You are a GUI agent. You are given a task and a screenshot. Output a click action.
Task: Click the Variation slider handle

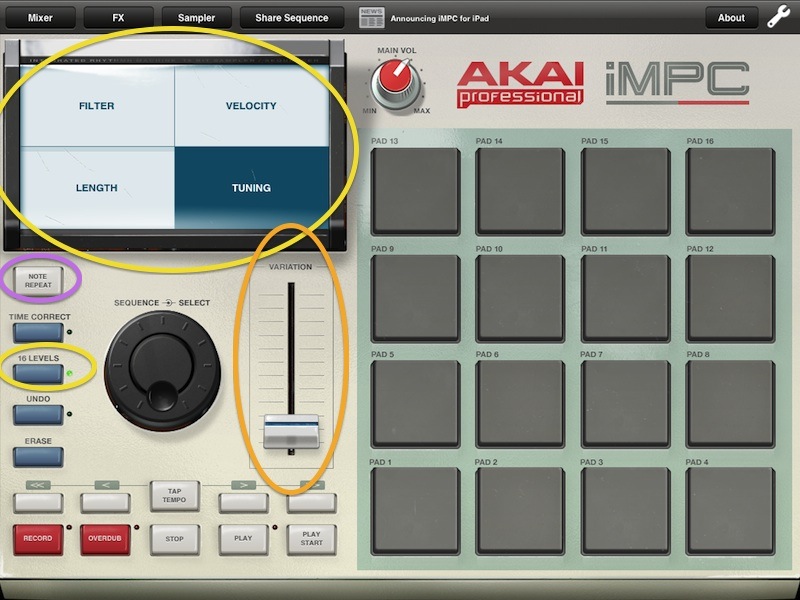coord(291,432)
